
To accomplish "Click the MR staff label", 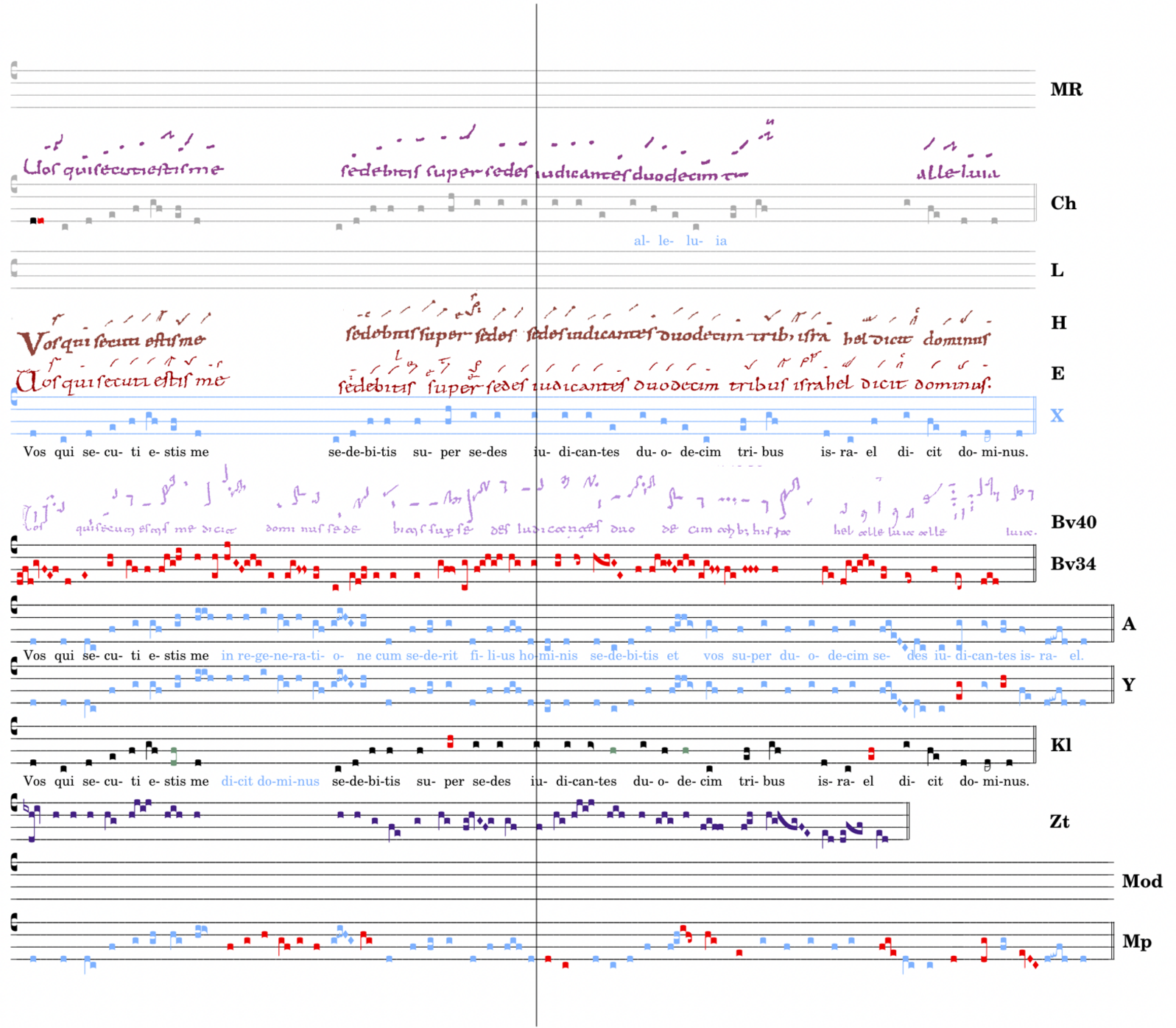I will 1066,90.
